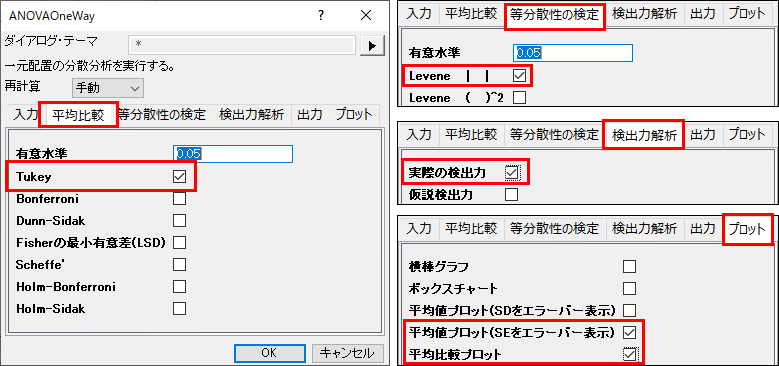The width and height of the screenshot is (779, 366).
Task: Check Fisherの最小有意差(LSD) option
Action: [179, 242]
